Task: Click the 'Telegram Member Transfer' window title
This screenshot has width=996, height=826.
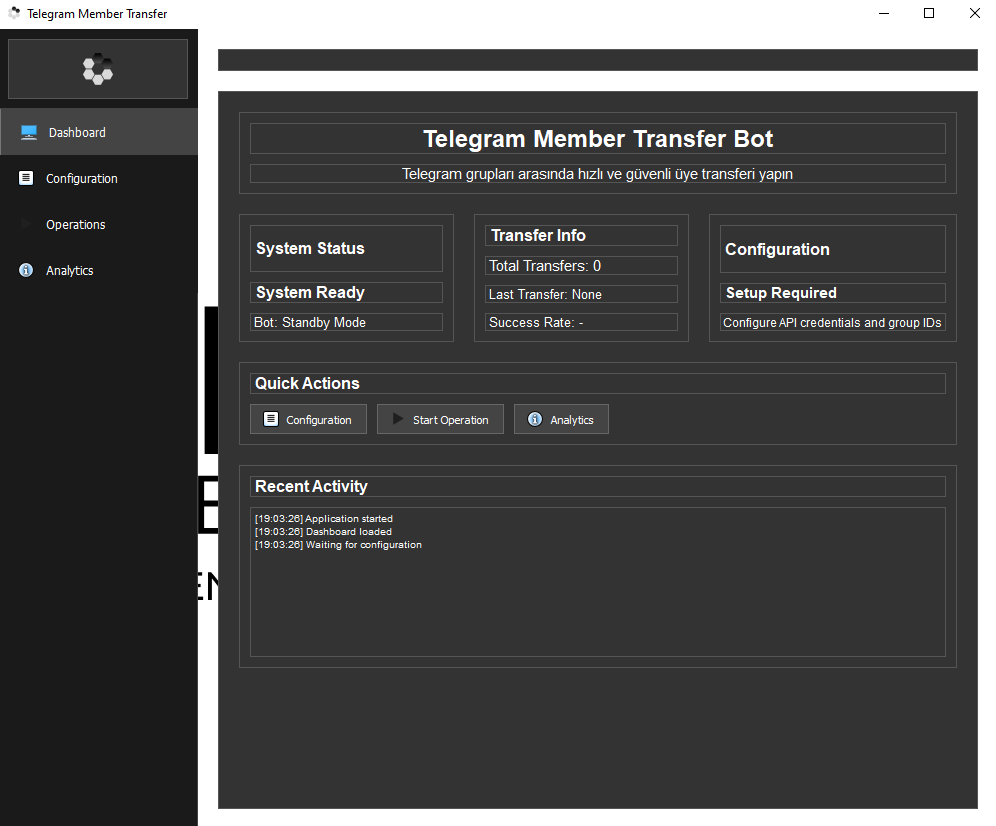Action: click(97, 13)
